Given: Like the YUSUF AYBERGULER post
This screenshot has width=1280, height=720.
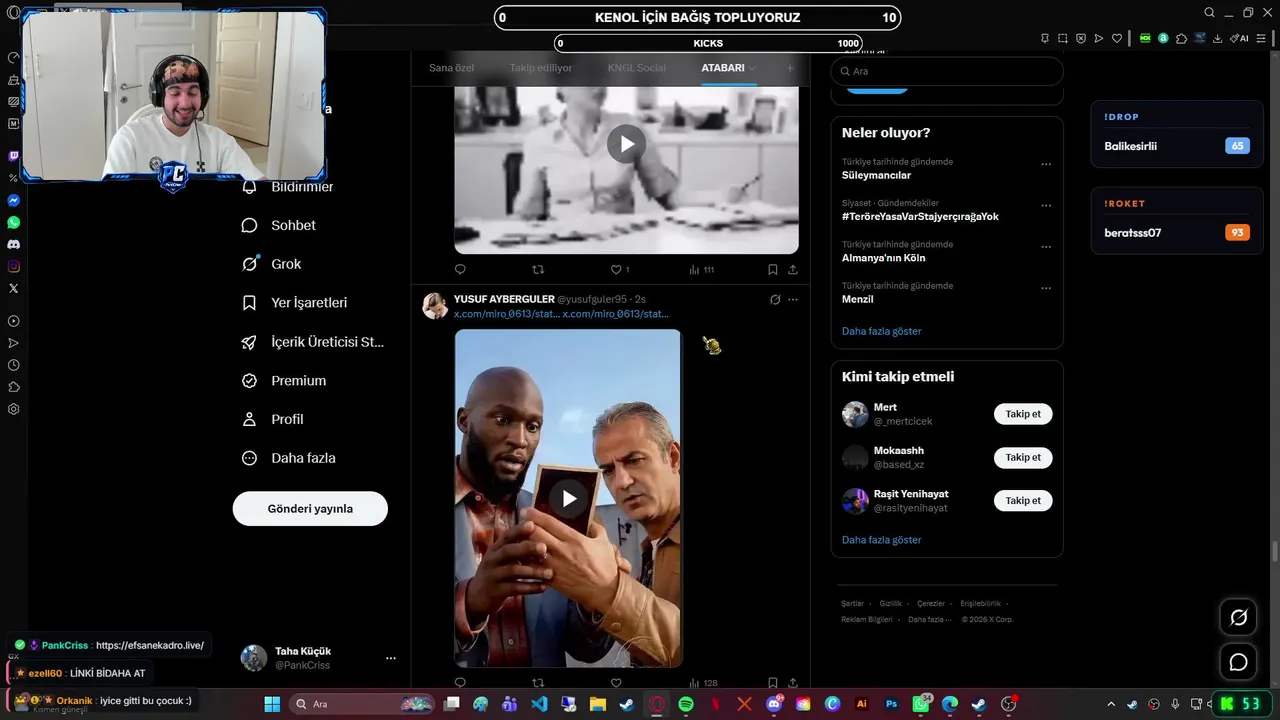Looking at the screenshot, I should (616, 683).
